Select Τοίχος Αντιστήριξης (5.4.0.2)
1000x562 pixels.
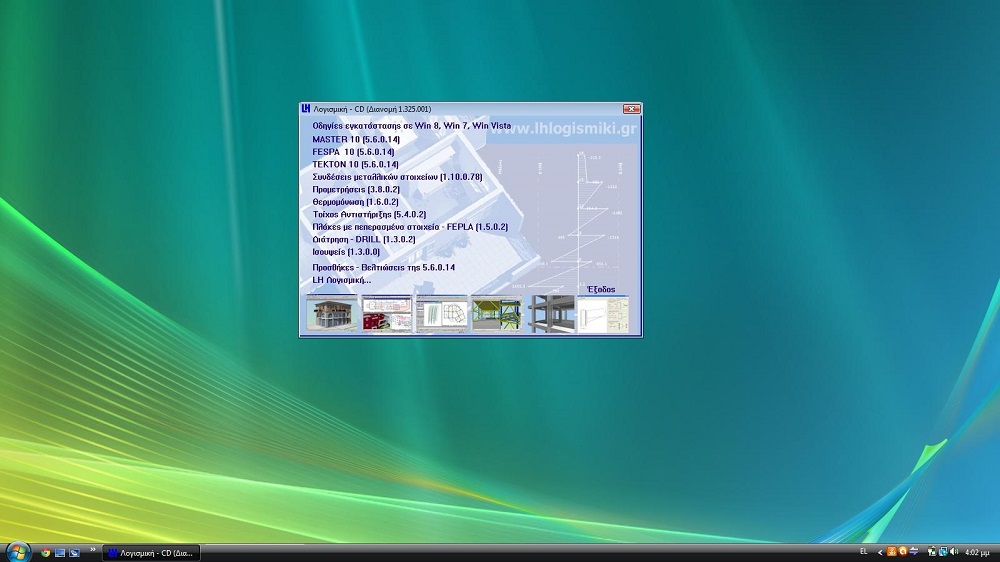point(369,214)
